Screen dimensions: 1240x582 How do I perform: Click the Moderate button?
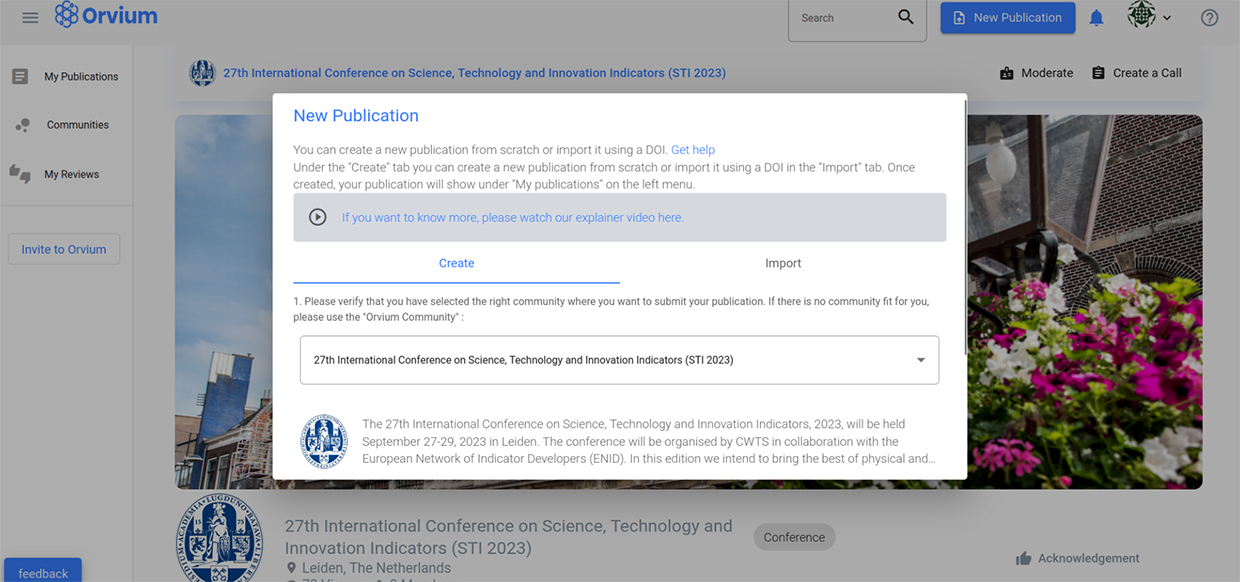[x=1036, y=73]
